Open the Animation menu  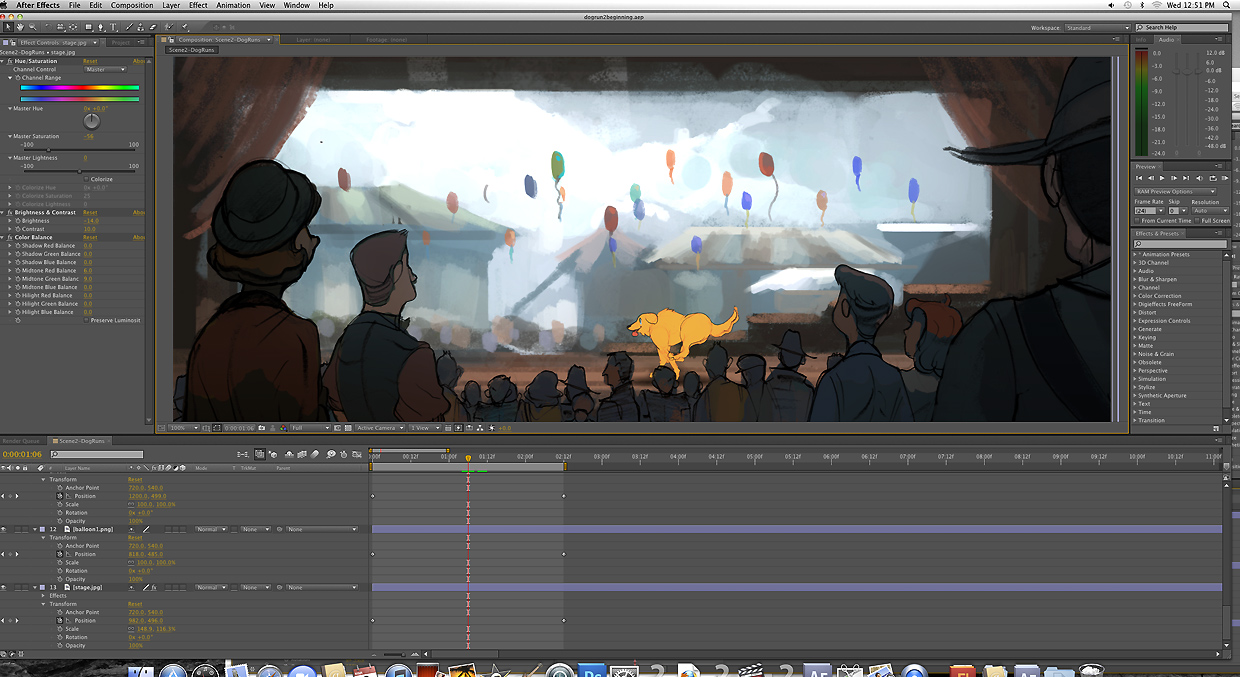[x=234, y=5]
